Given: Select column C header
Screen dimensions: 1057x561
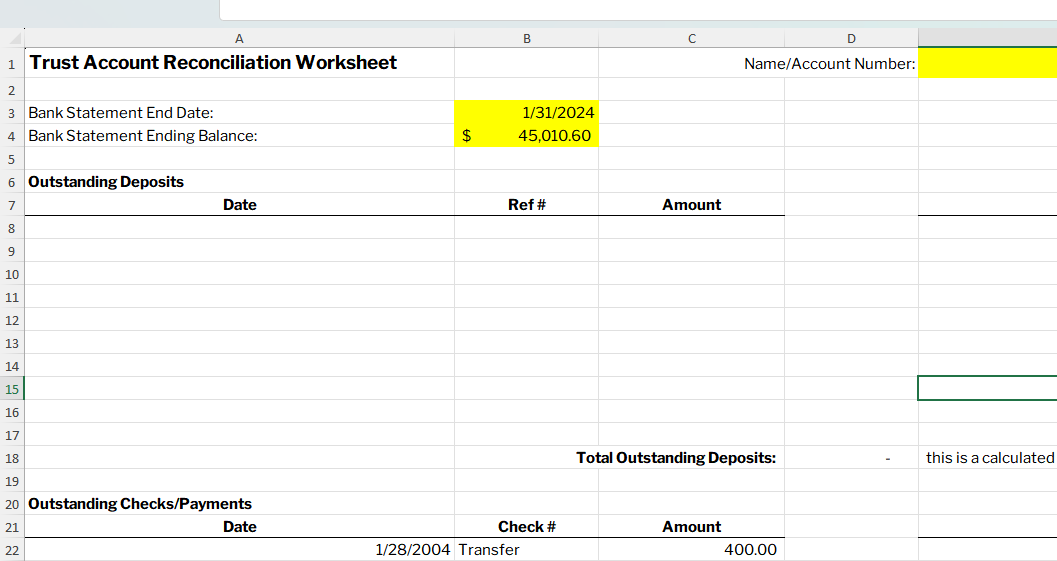Looking at the screenshot, I should (691, 39).
